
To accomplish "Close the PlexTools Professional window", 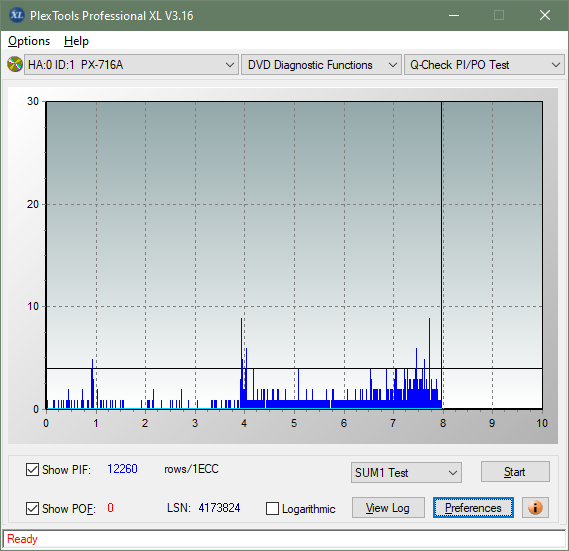I will click(x=545, y=15).
